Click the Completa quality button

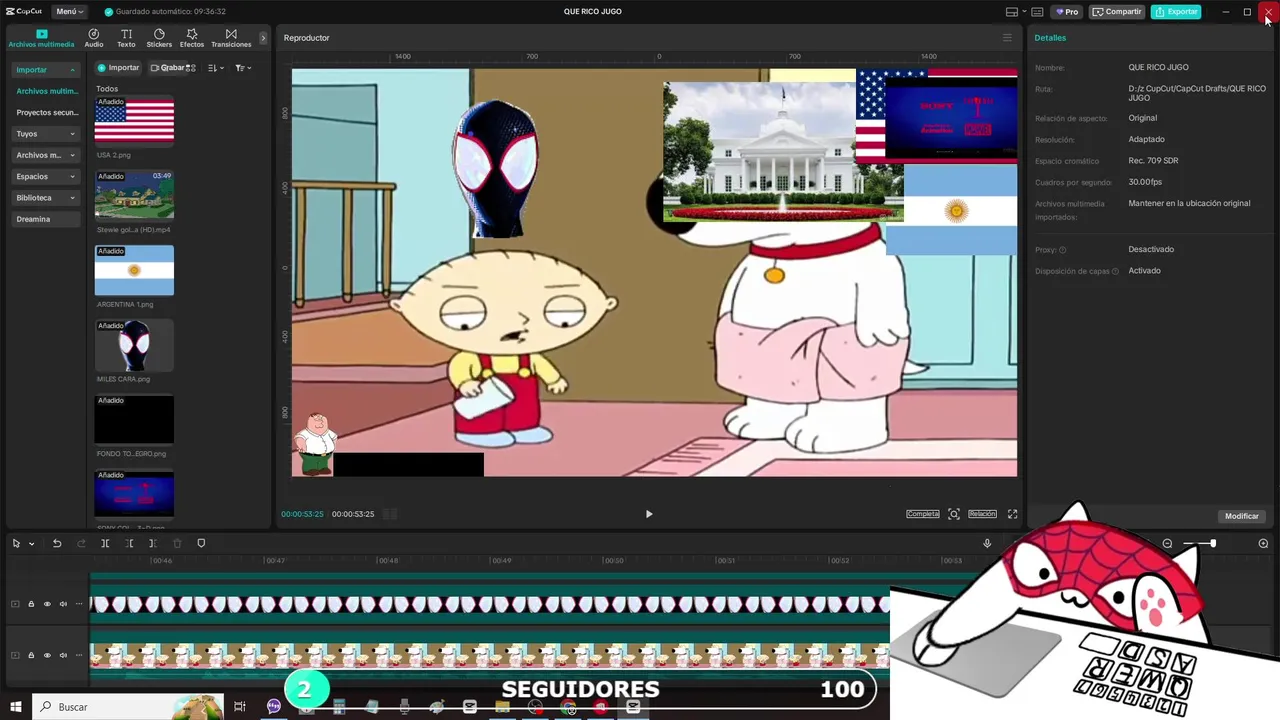[x=922, y=514]
